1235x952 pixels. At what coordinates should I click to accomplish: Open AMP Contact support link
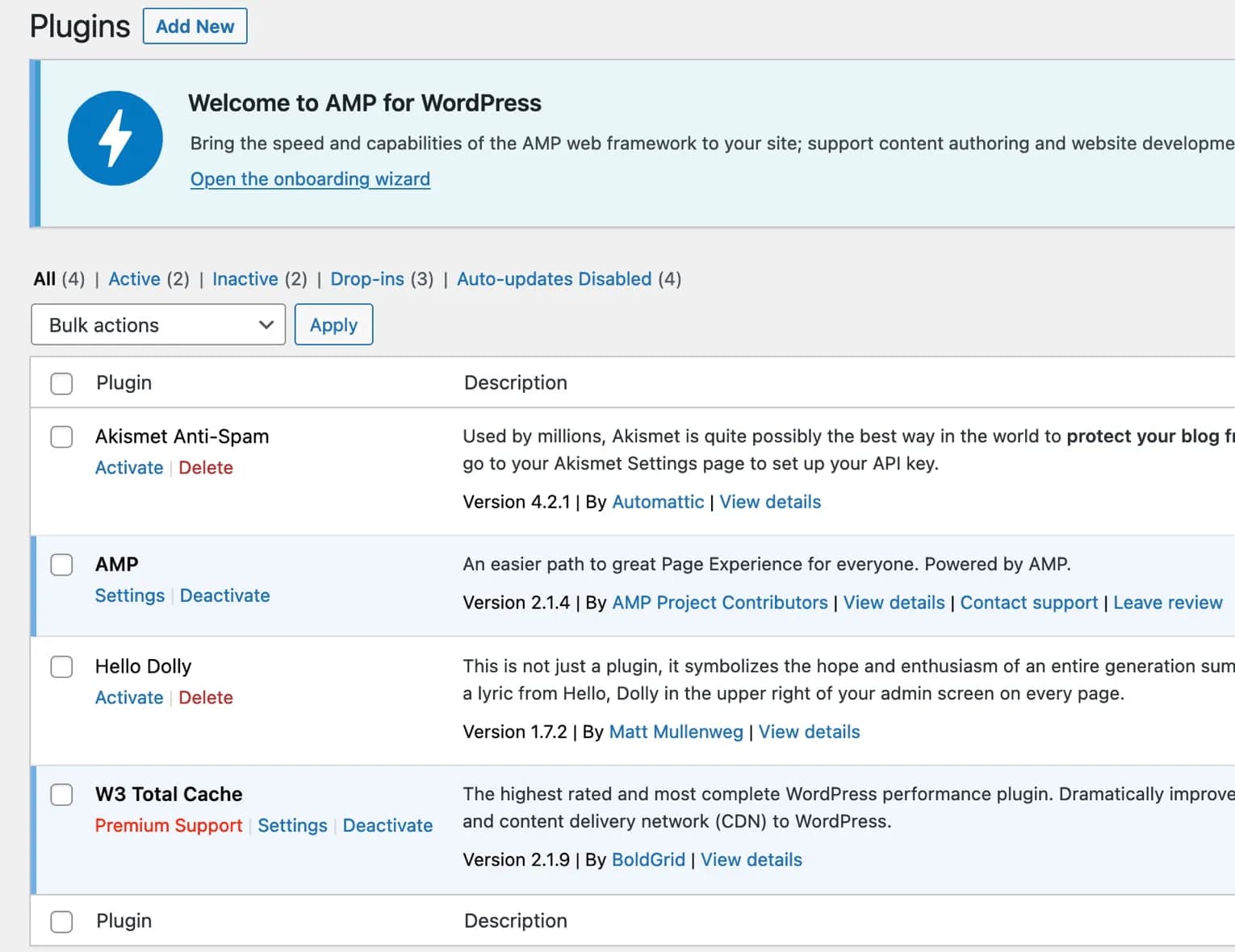[x=1028, y=603]
